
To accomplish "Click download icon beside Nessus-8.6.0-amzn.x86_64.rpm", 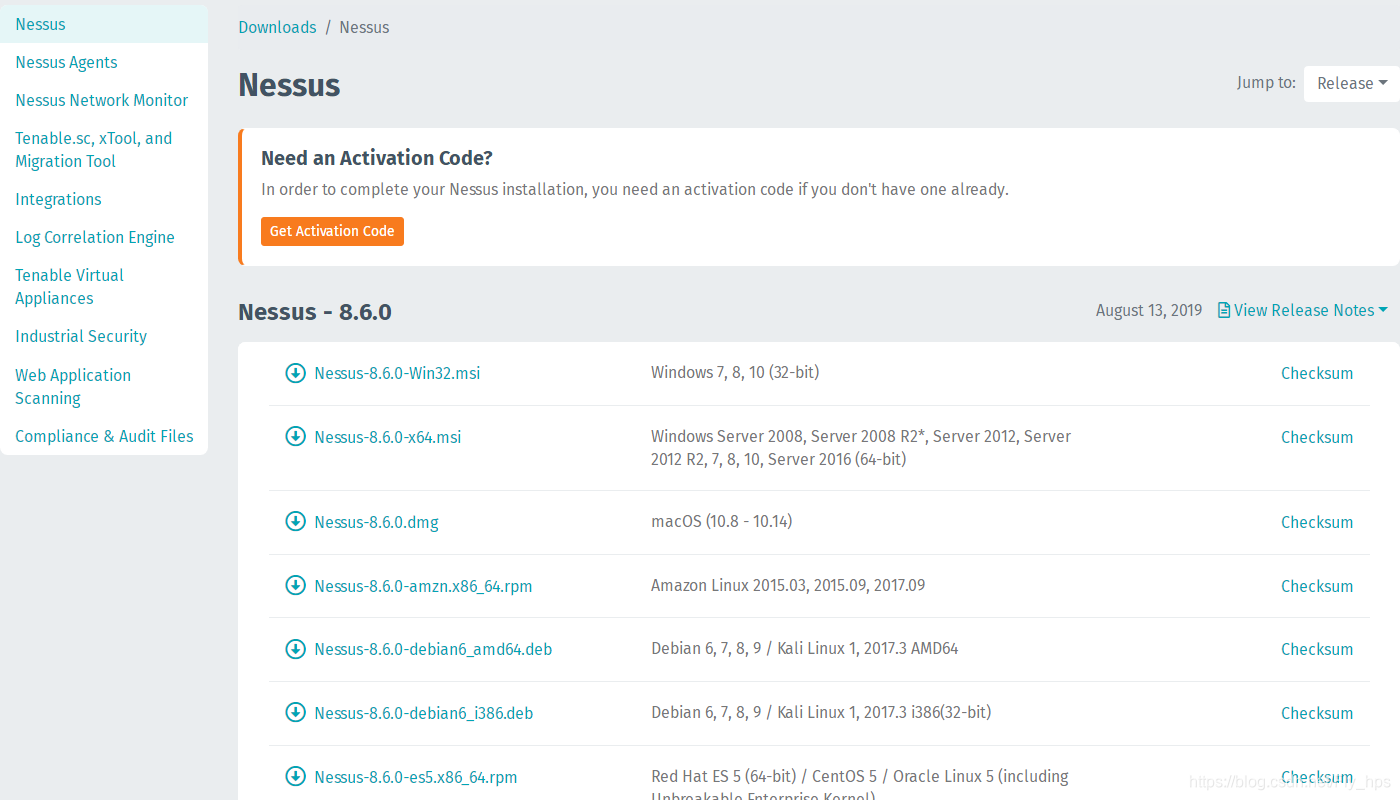I will point(295,585).
